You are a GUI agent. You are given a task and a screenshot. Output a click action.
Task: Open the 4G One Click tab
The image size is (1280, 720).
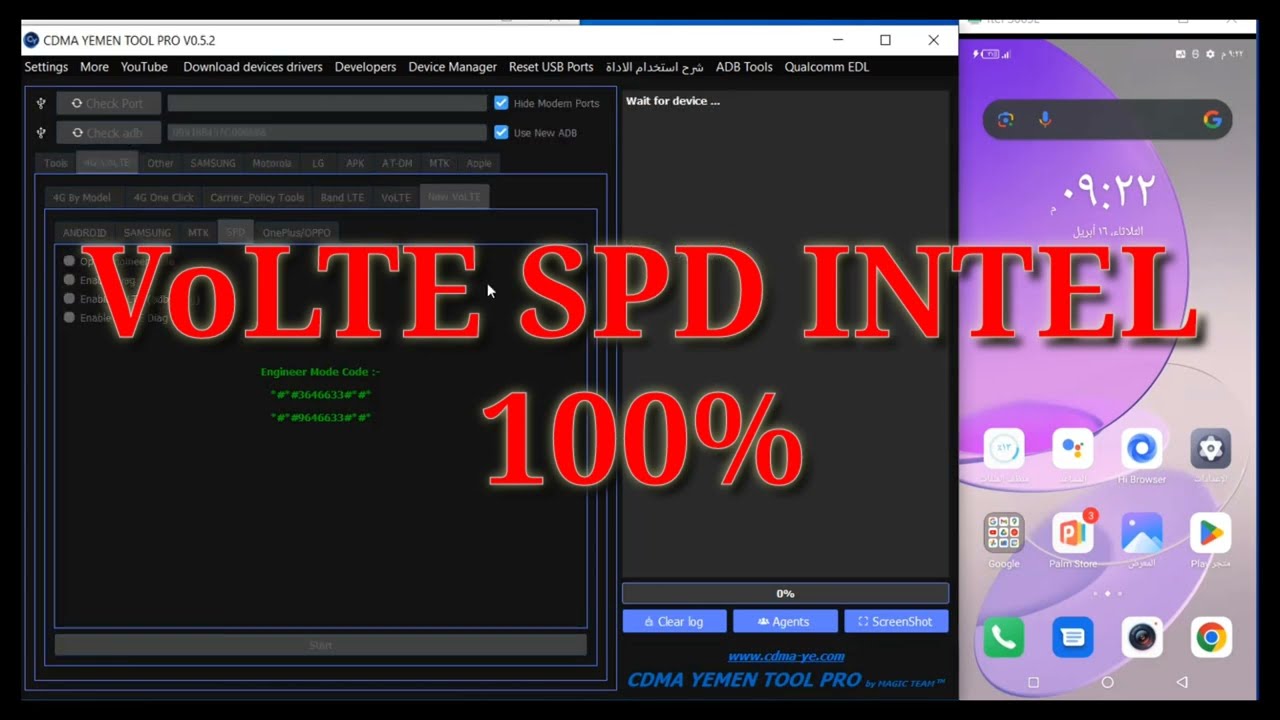164,197
